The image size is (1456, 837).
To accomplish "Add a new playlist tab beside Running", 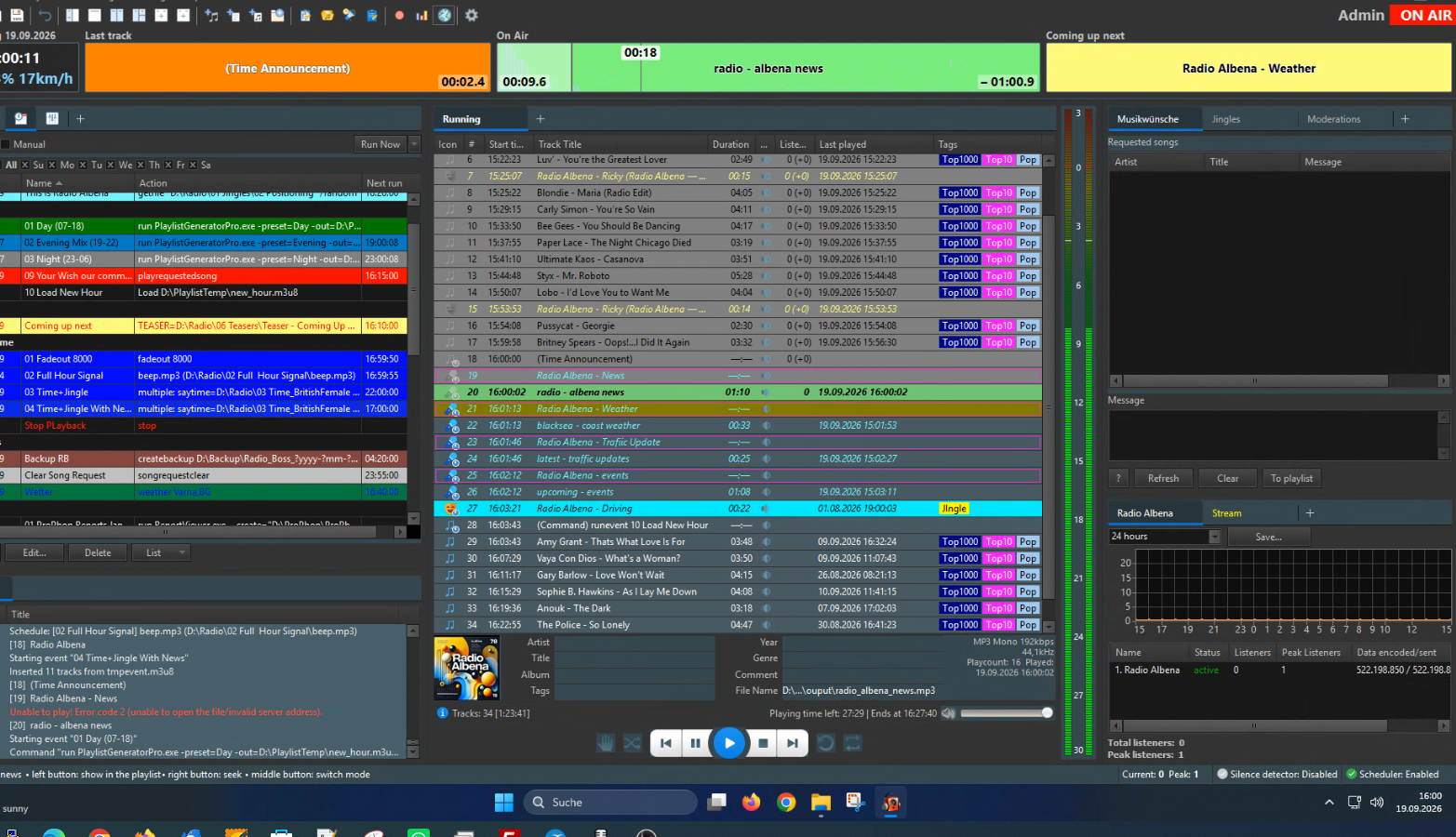I will click(x=540, y=119).
